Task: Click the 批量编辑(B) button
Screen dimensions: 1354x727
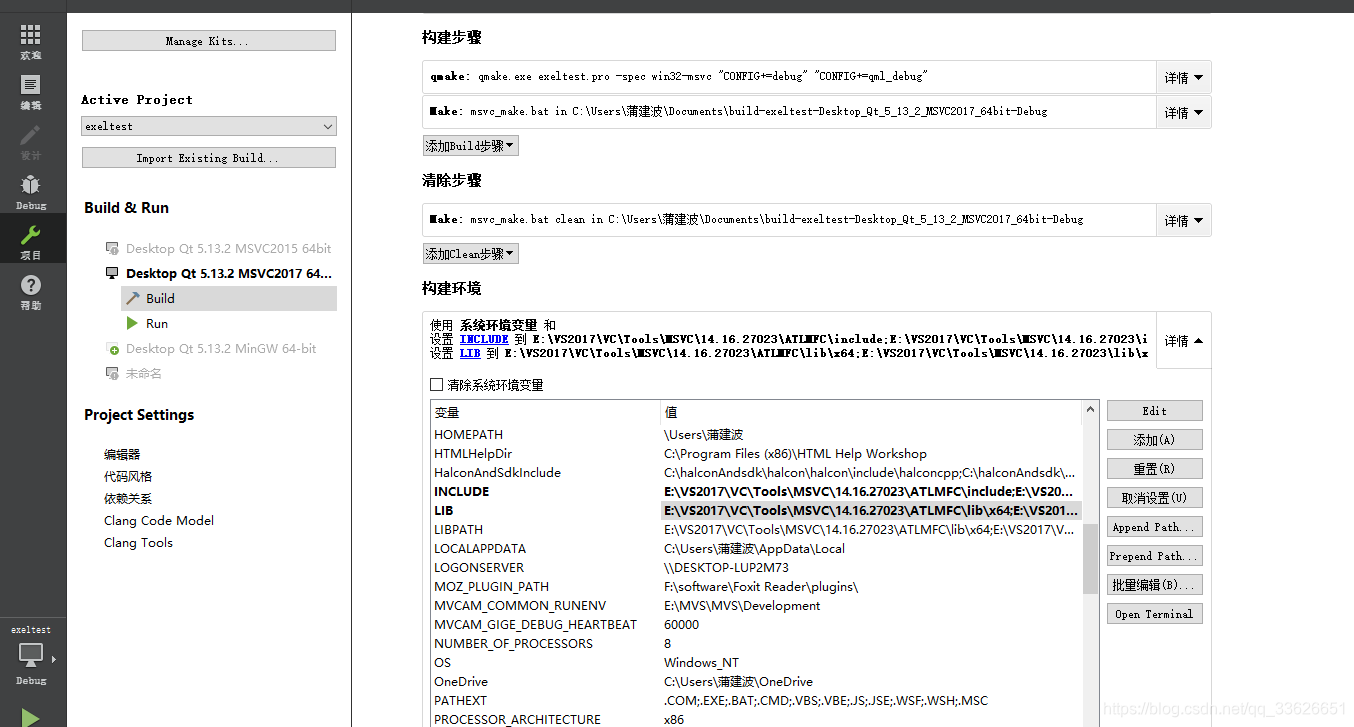Action: coord(1154,585)
